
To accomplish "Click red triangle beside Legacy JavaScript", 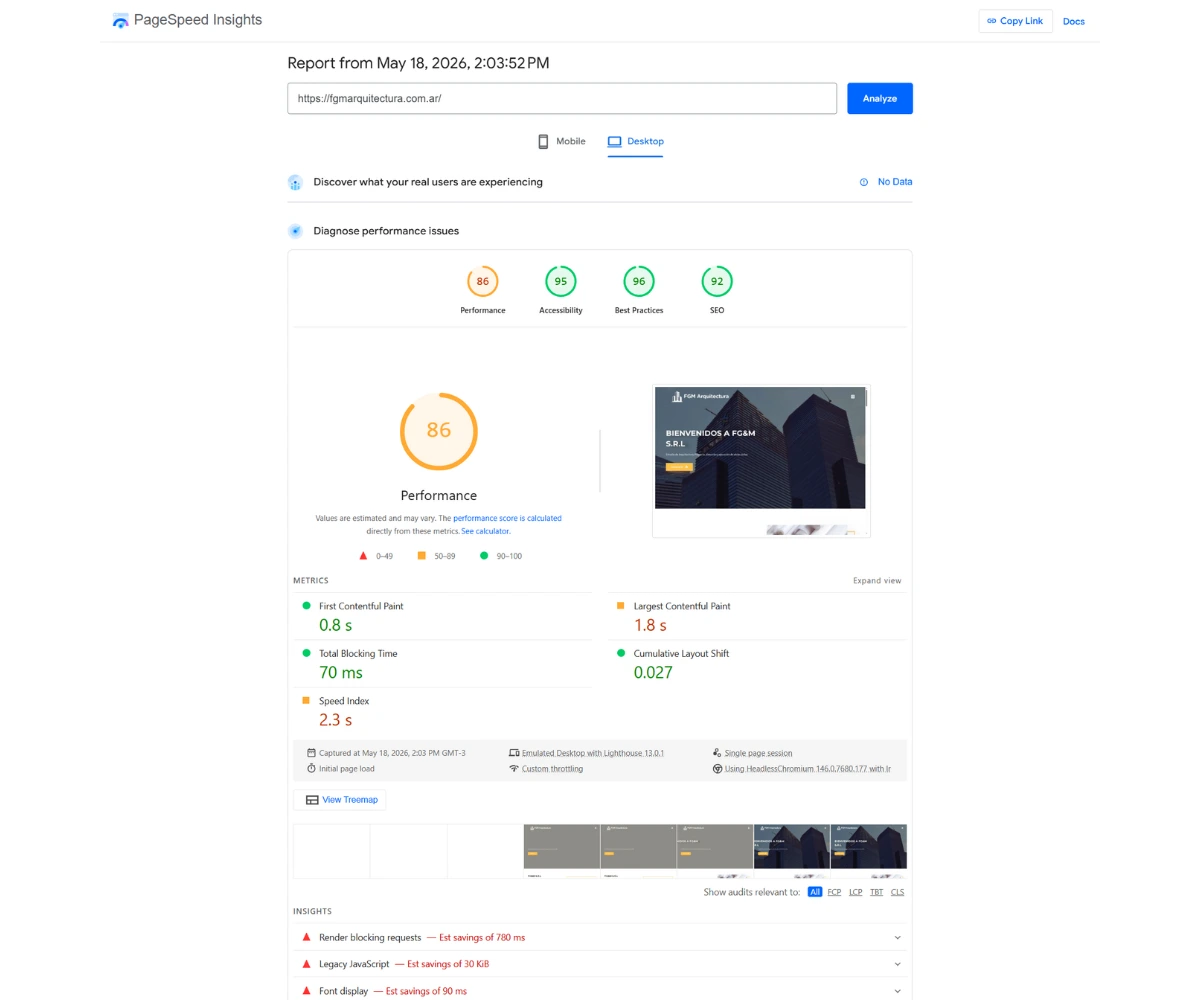I will (x=307, y=964).
